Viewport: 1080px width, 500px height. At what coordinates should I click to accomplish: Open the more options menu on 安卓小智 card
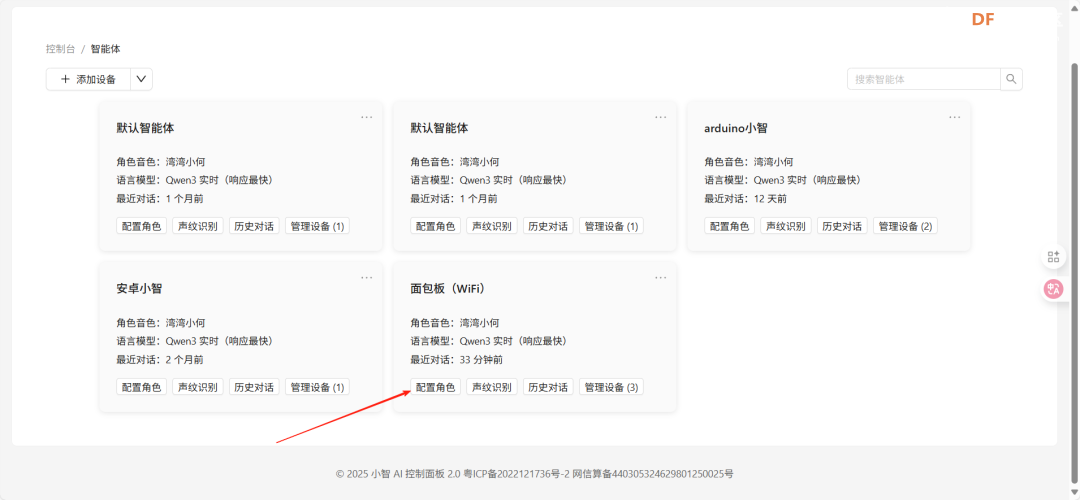pos(366,278)
